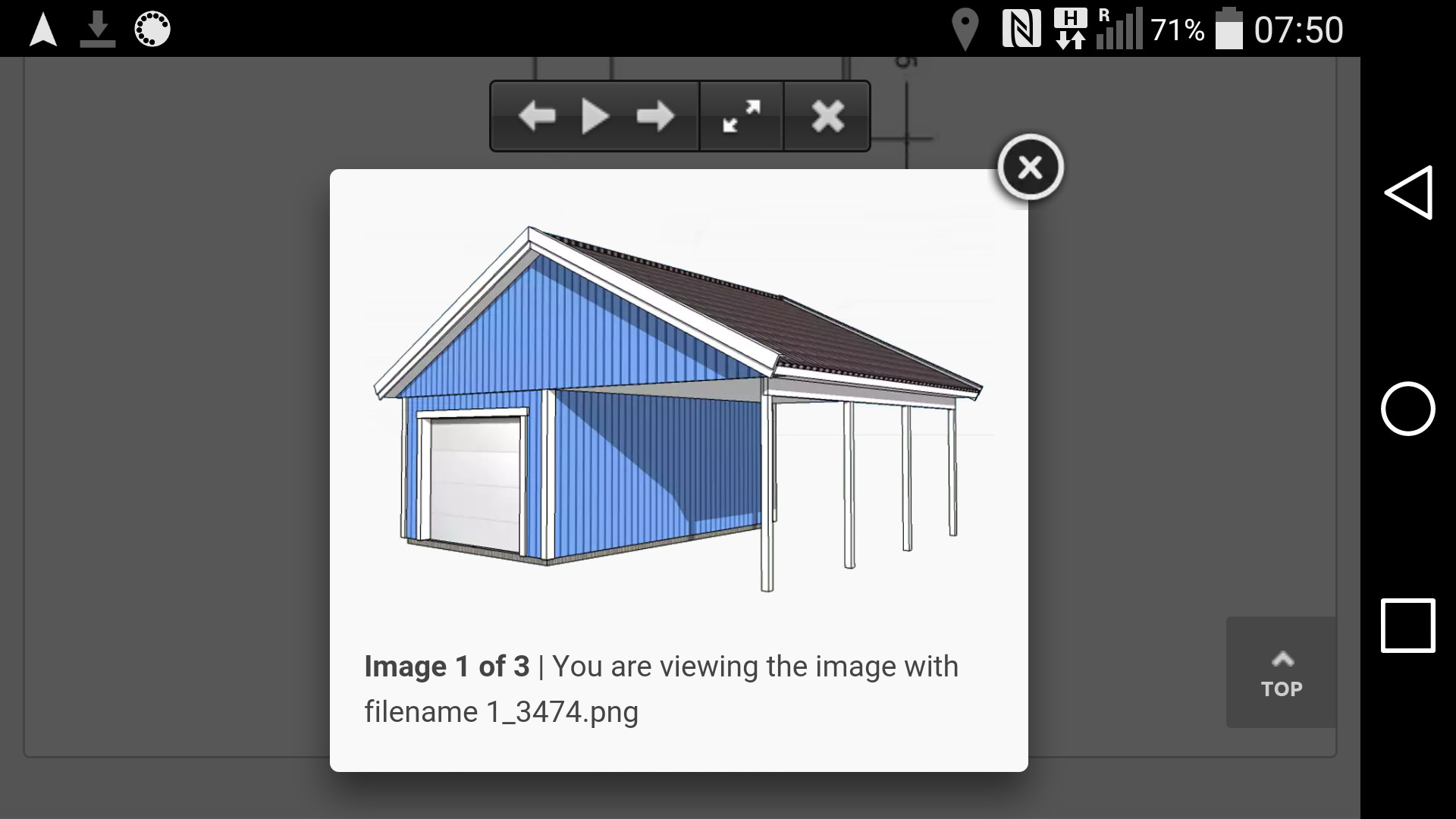This screenshot has height=819, width=1456.
Task: Go to previous image with left arrow
Action: 537,117
